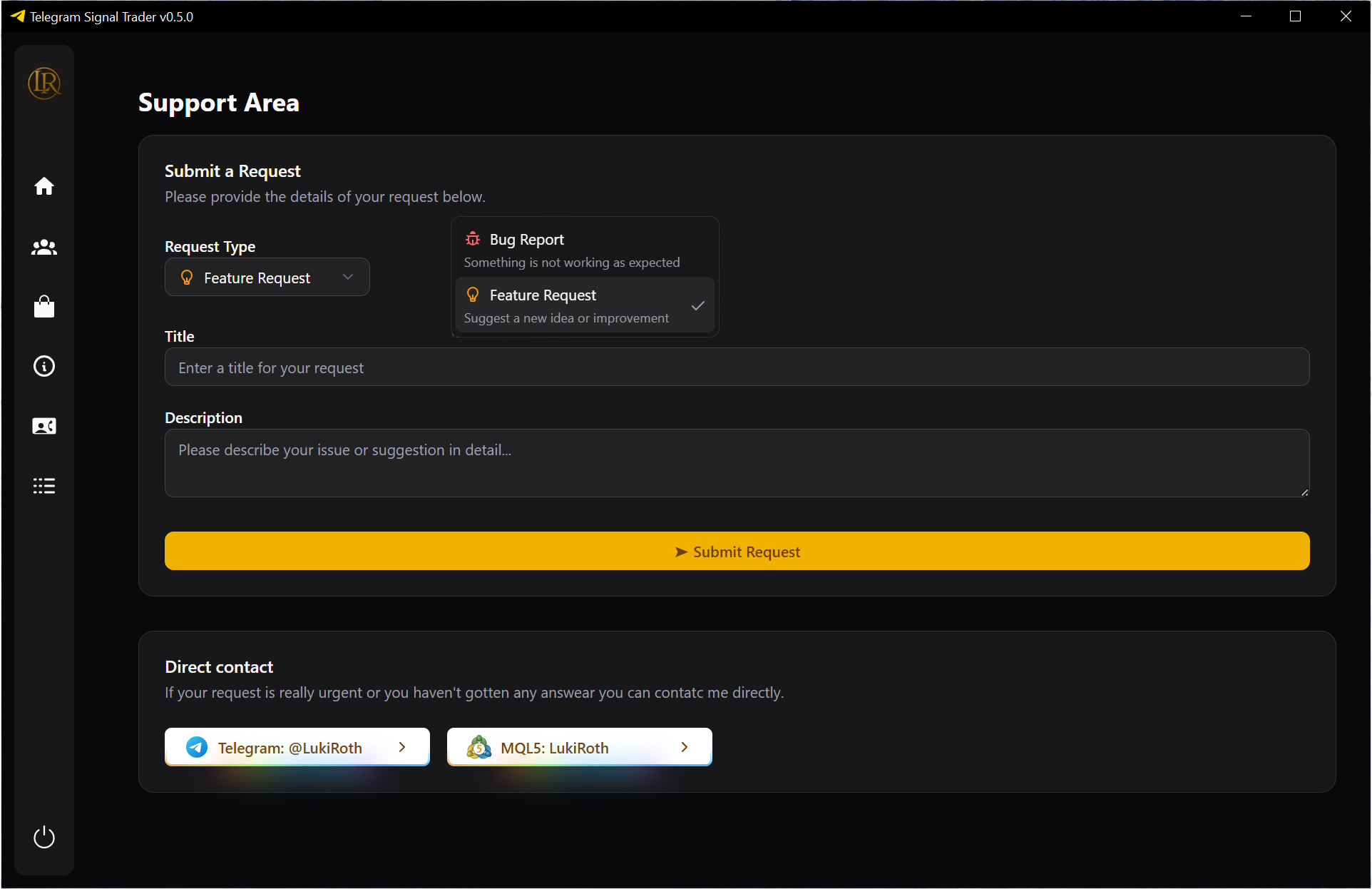Viewport: 1372px width, 889px height.
Task: Click into the Description text area
Action: [737, 463]
